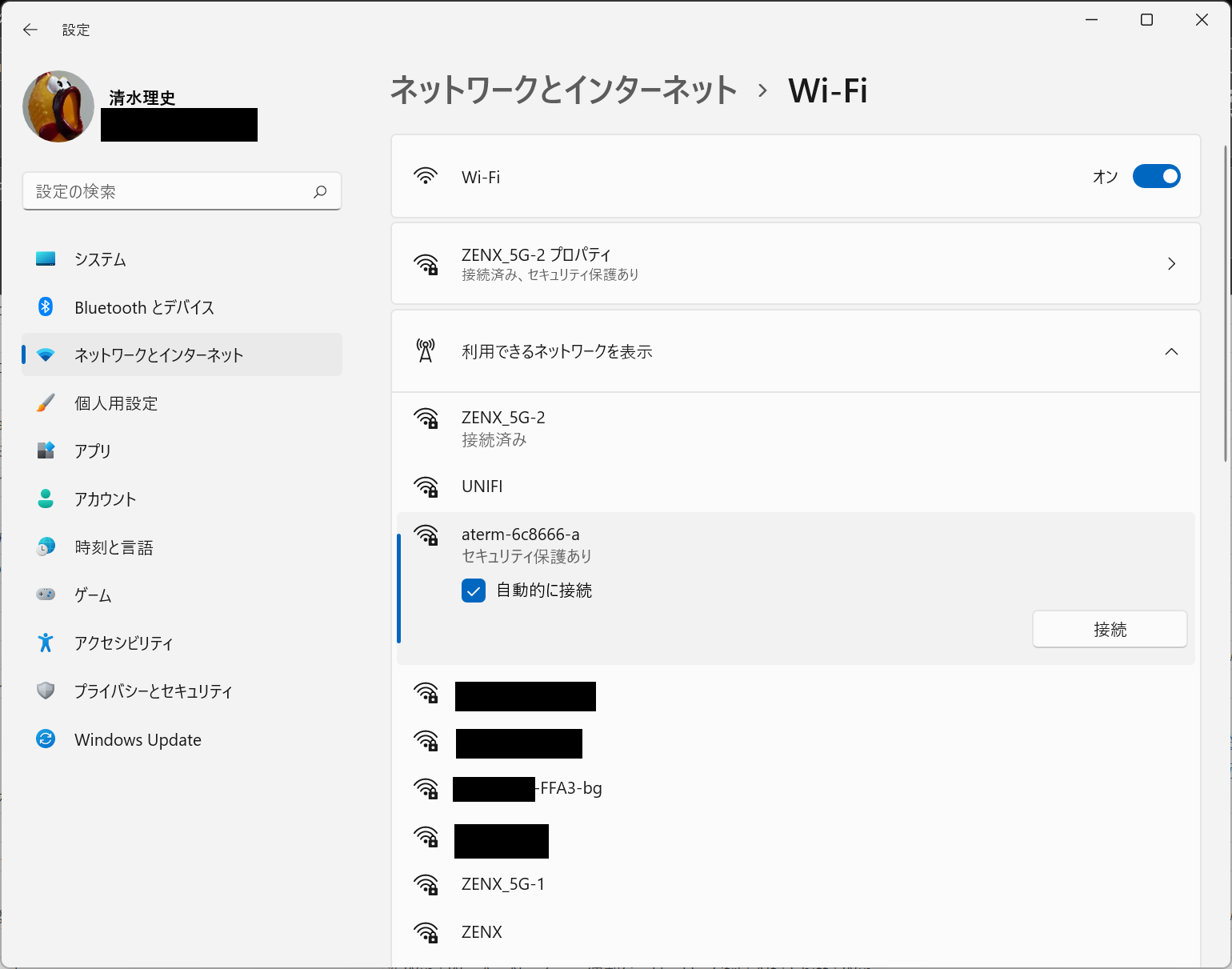1232x969 pixels.
Task: Go to 個人用設定 section
Action: pos(182,403)
